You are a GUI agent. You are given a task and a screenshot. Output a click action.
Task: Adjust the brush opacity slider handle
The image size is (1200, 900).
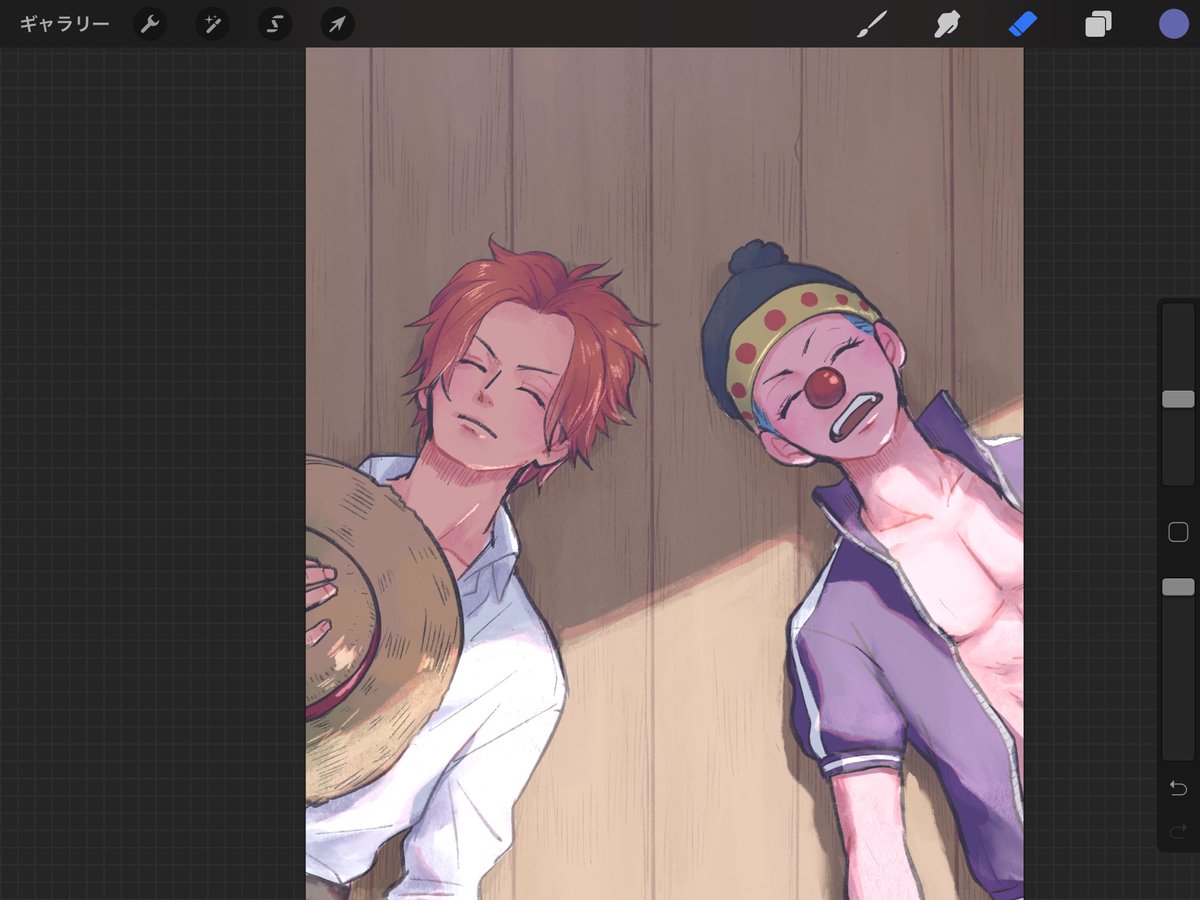point(1178,587)
